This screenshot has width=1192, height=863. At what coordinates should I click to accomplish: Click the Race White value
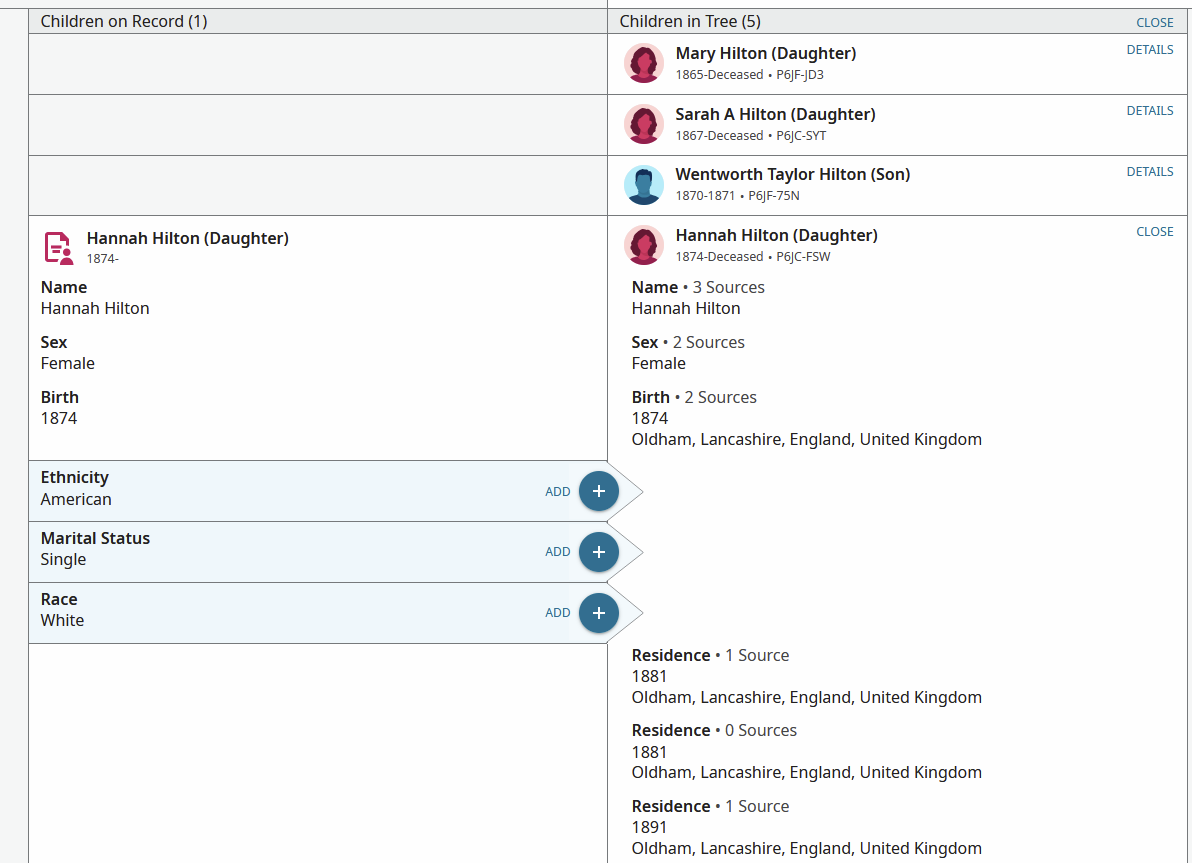(x=62, y=620)
